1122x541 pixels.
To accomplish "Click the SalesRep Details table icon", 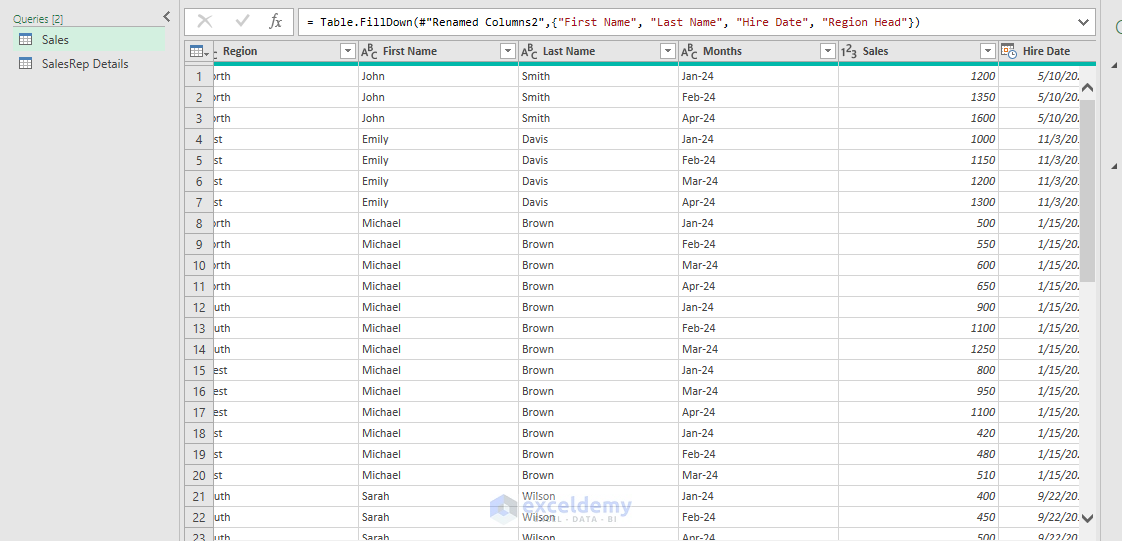I will click(25, 64).
